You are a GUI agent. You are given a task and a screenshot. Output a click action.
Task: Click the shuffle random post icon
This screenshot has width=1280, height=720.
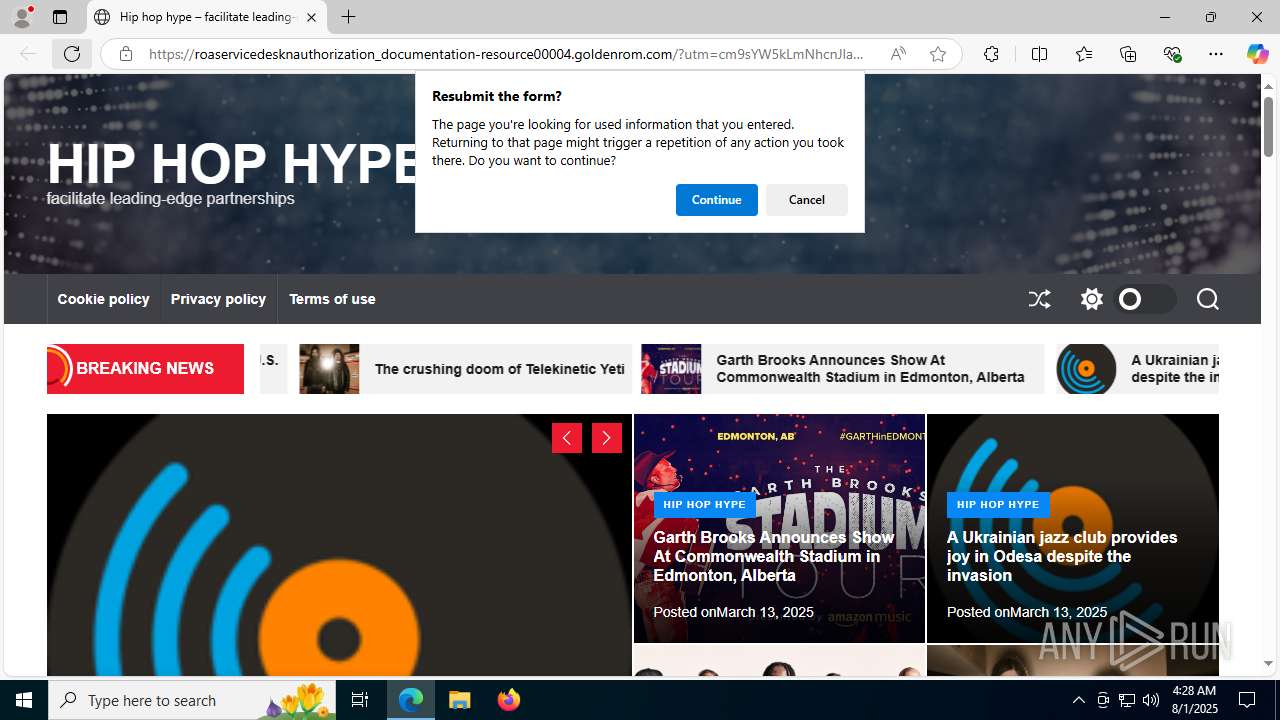point(1039,299)
